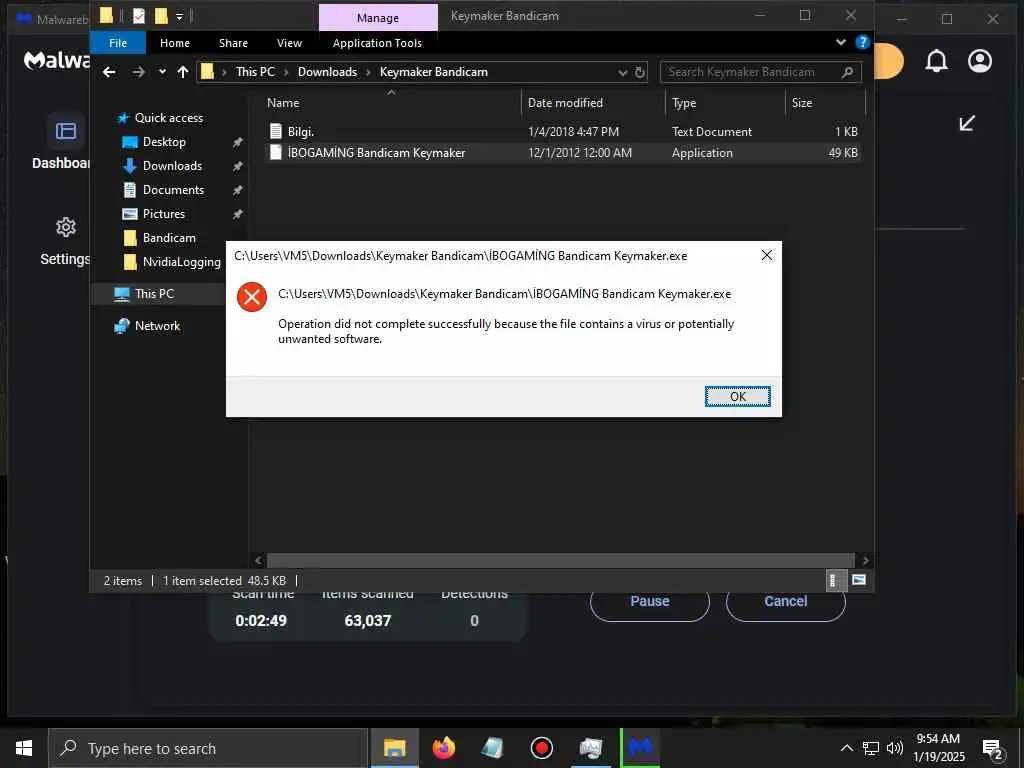Viewport: 1024px width, 768px height.
Task: Open the Home ribbon tab
Action: click(x=174, y=43)
